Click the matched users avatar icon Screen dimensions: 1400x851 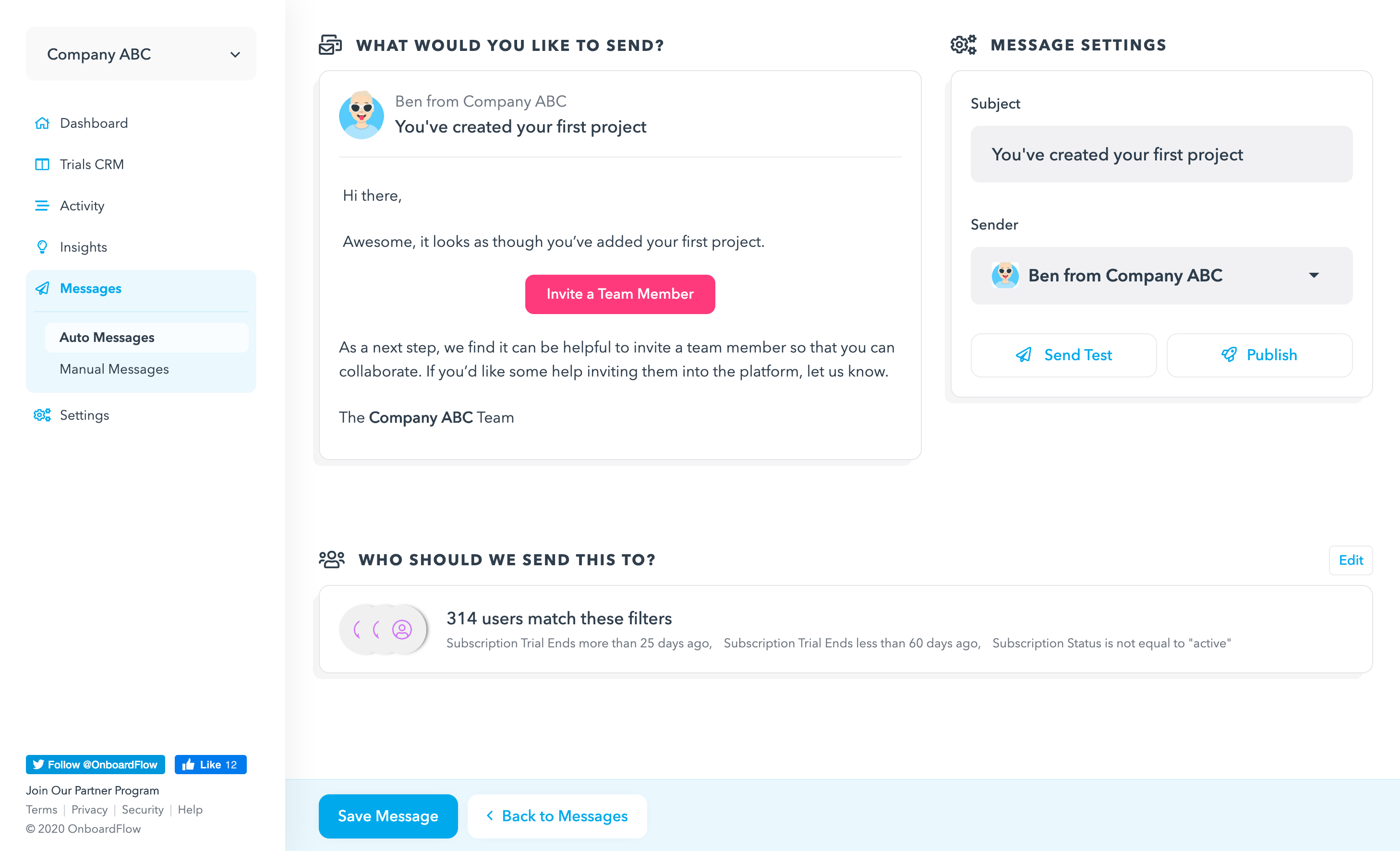[402, 629]
